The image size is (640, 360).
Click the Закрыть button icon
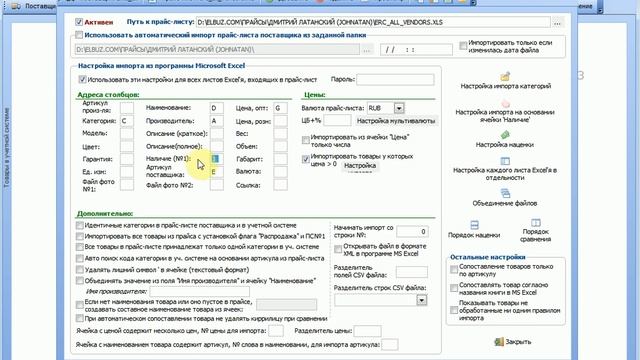499,342
